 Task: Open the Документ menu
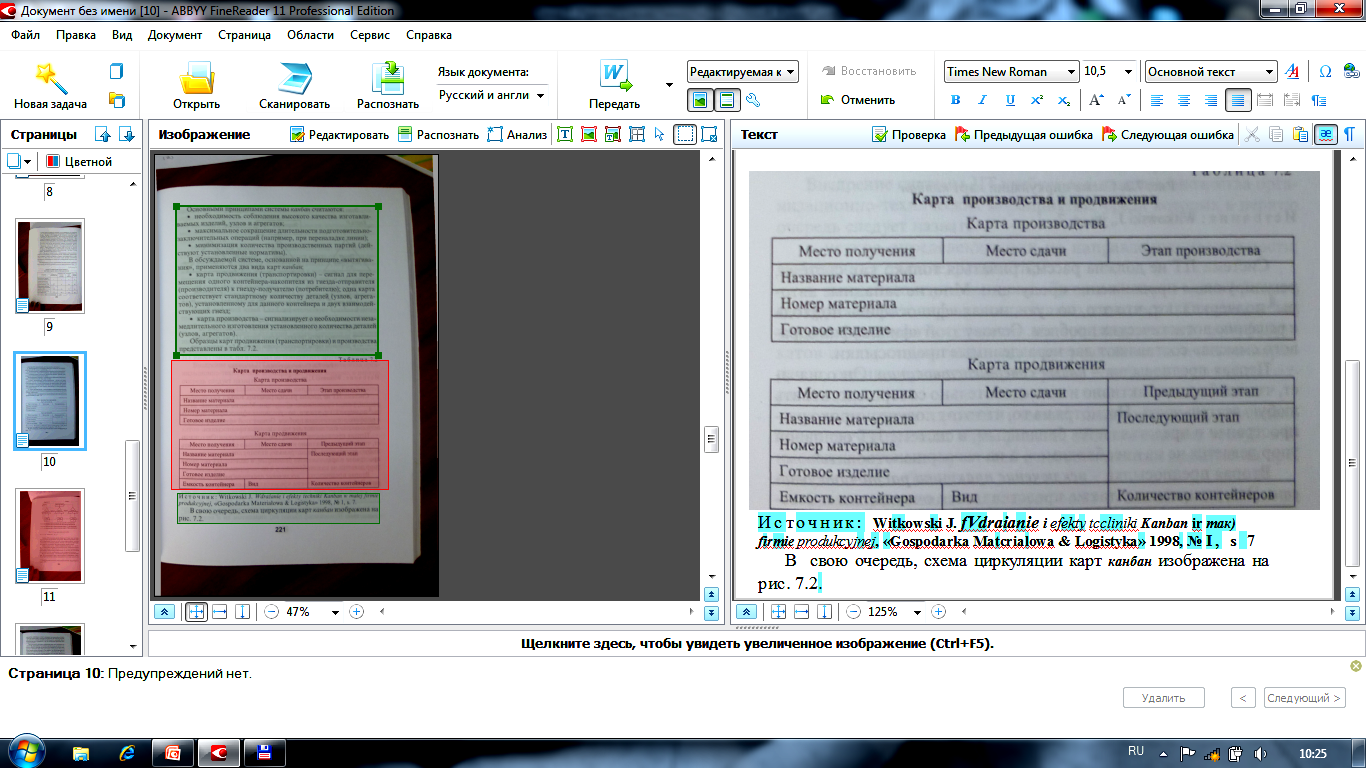(175, 35)
